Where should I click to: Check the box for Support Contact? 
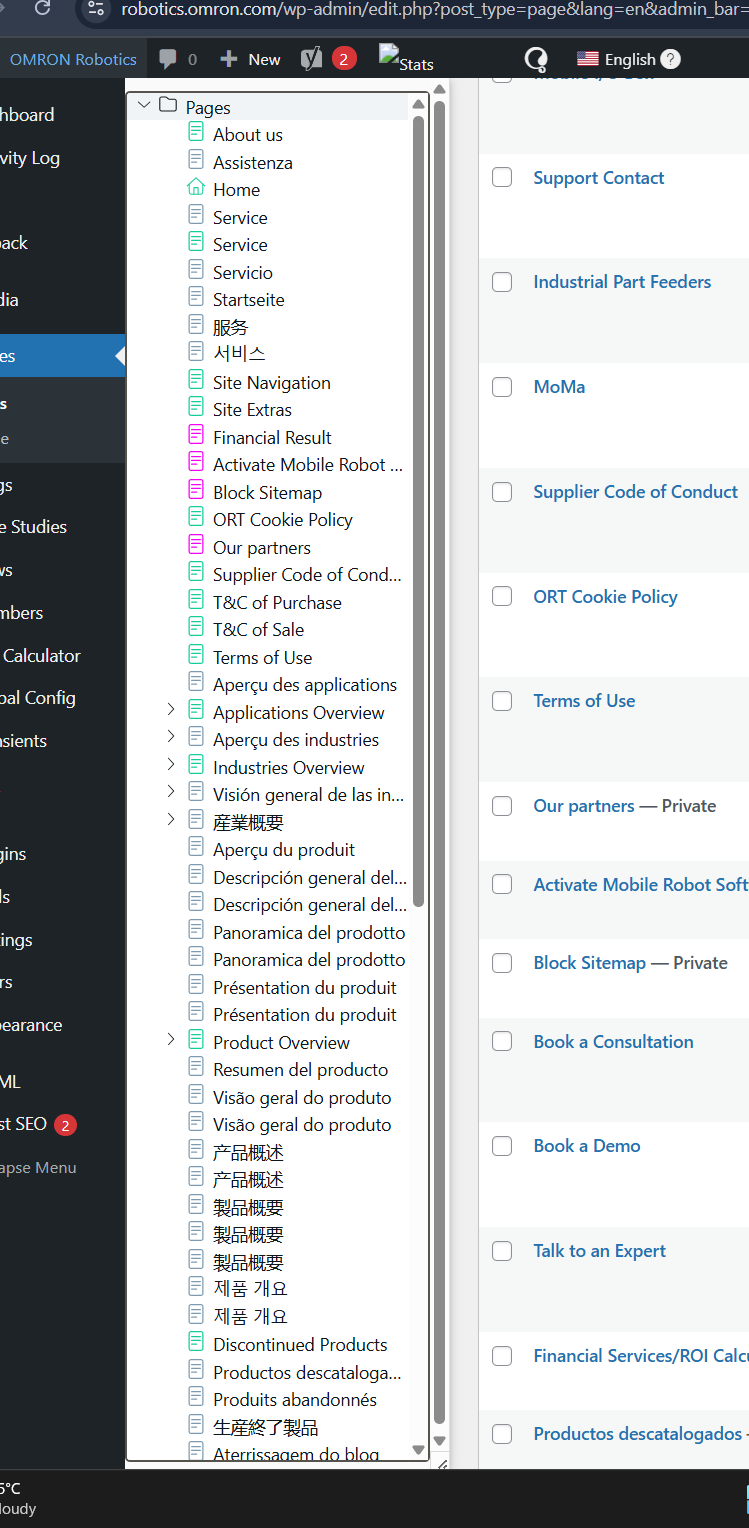[x=502, y=177]
